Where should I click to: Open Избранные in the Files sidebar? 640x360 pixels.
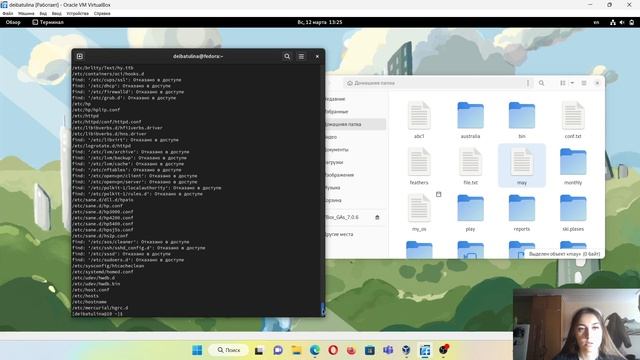pos(356,111)
